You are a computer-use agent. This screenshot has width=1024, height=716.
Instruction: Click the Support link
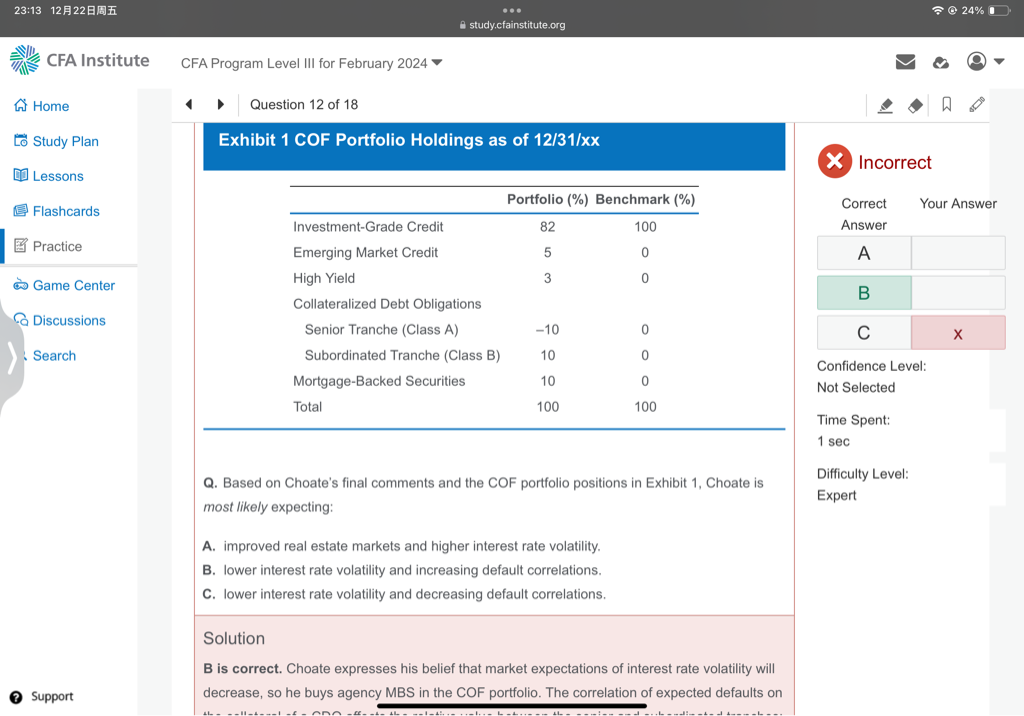pos(52,696)
